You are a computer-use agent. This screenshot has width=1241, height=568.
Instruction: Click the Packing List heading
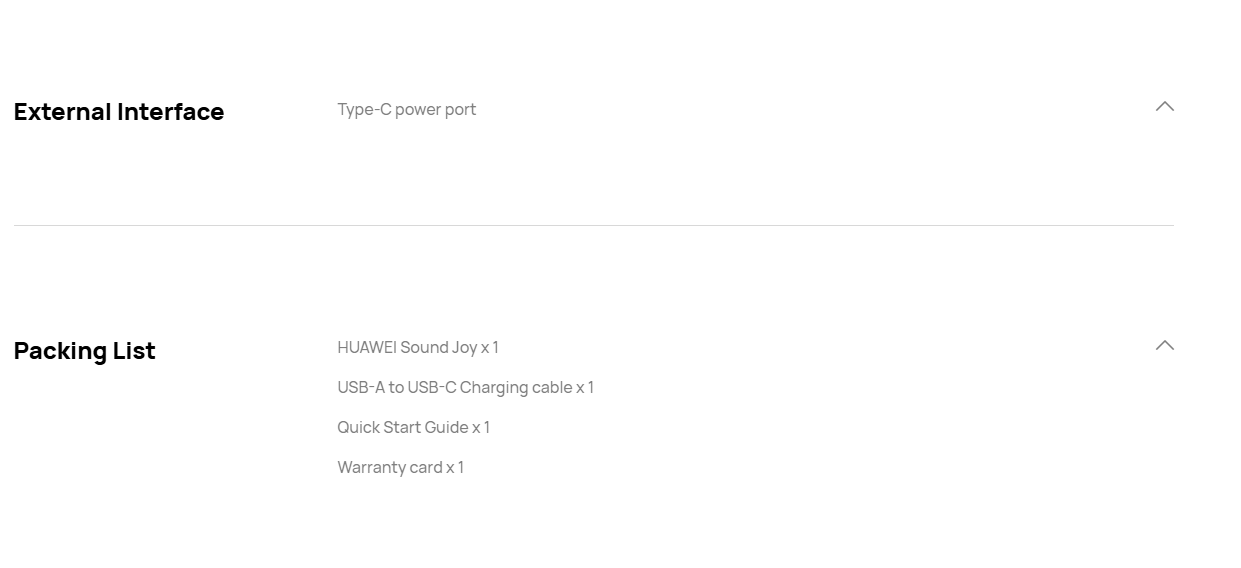pyautogui.click(x=85, y=351)
